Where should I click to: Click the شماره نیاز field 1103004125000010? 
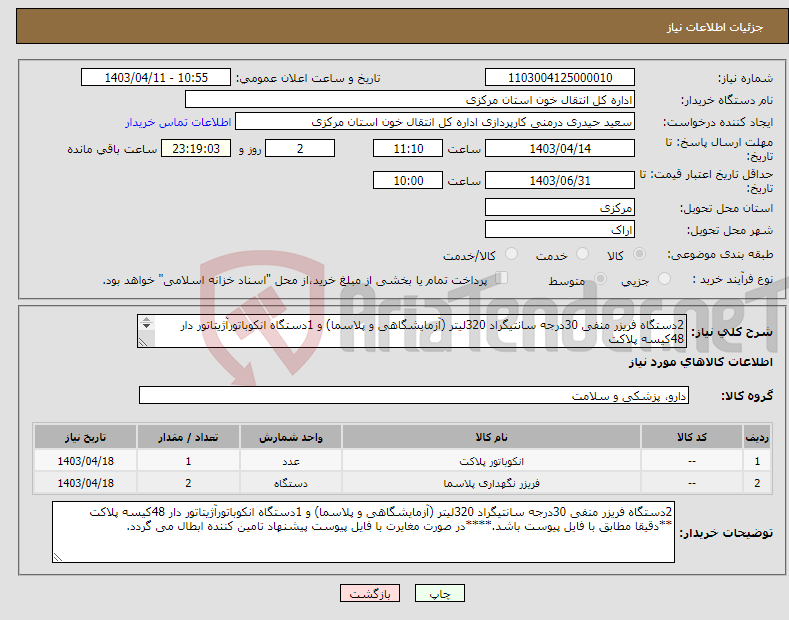click(x=560, y=78)
